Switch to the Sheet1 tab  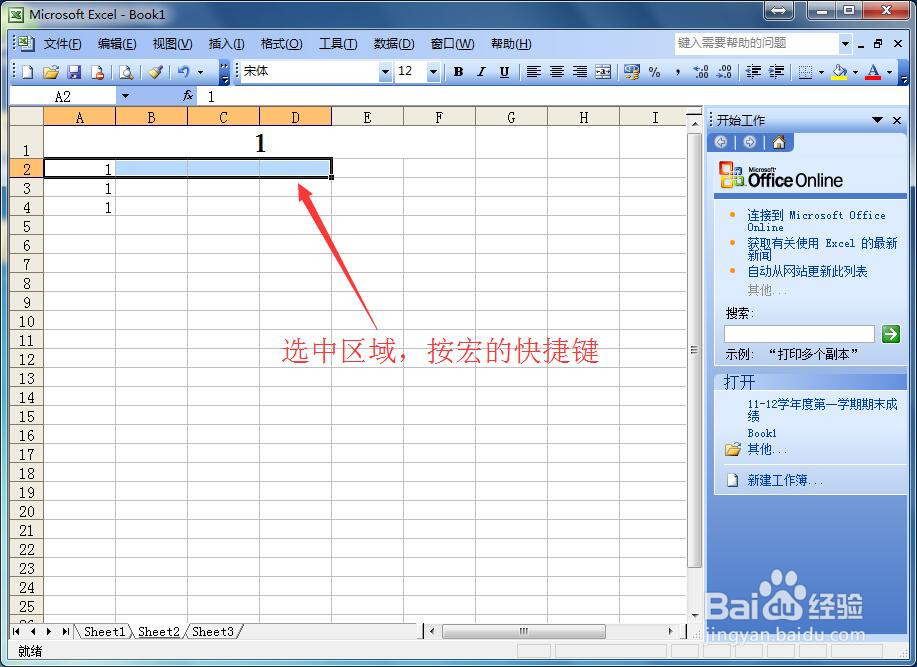[x=104, y=632]
